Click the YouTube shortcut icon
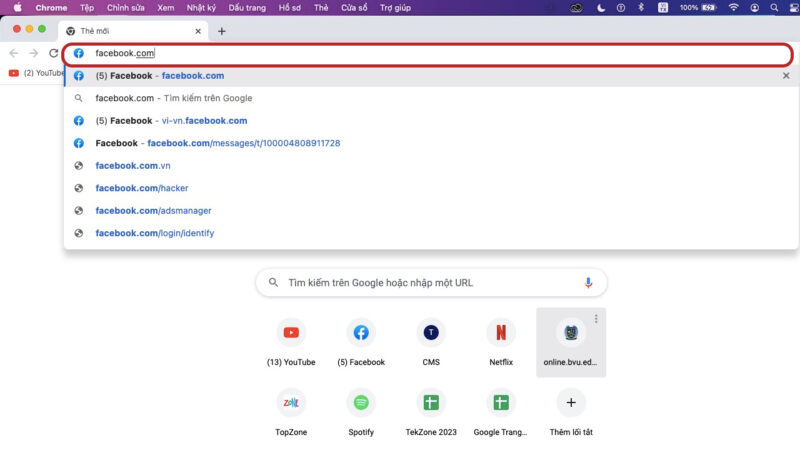800x450 pixels. (291, 333)
